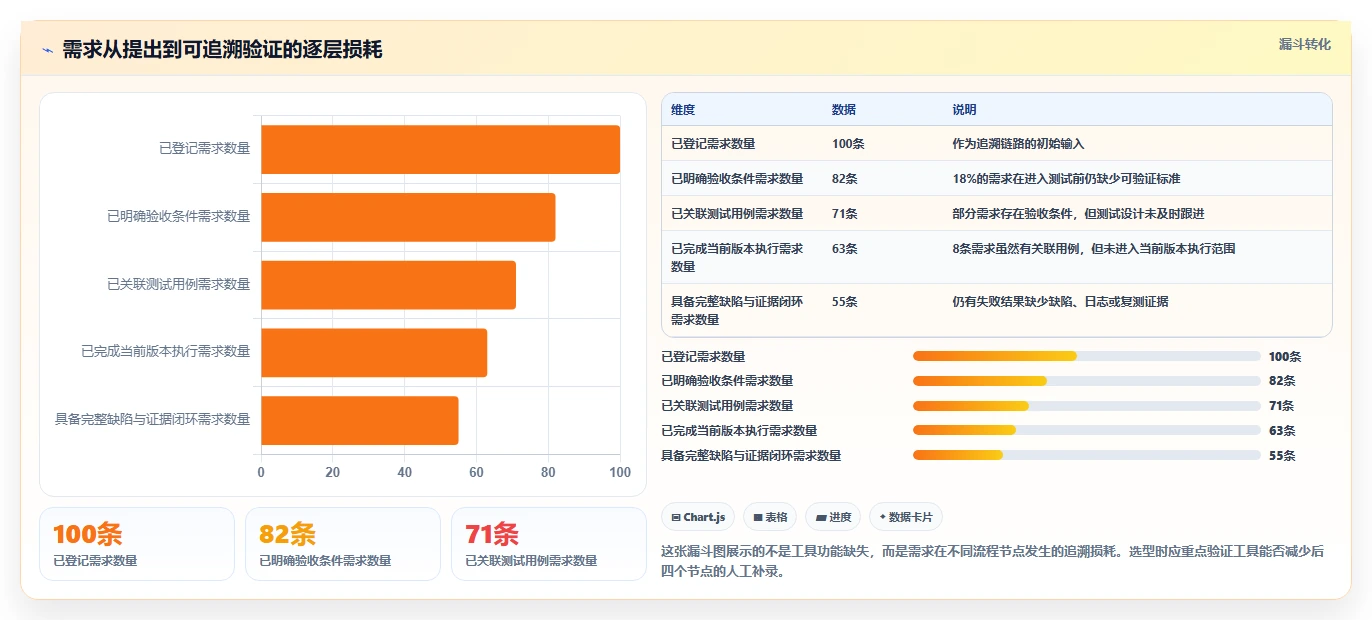The image size is (1372, 620).
Task: Open the 71条 已关联测试用例 data card
Action: coord(549,544)
